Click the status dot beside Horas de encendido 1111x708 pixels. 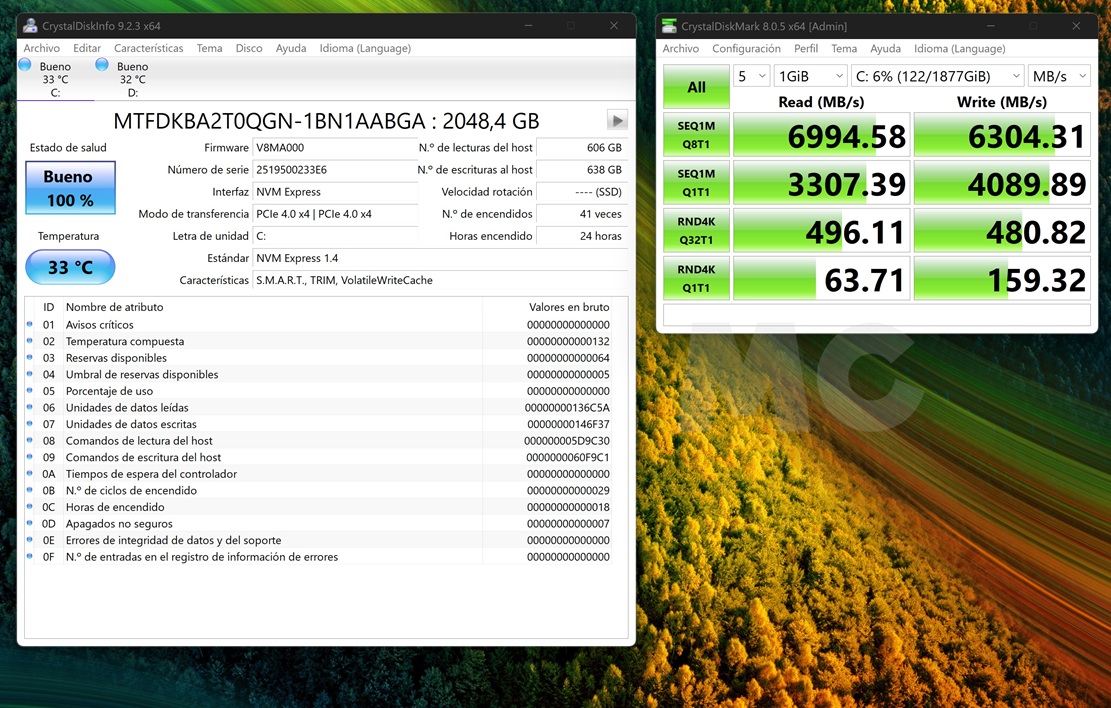coord(30,507)
